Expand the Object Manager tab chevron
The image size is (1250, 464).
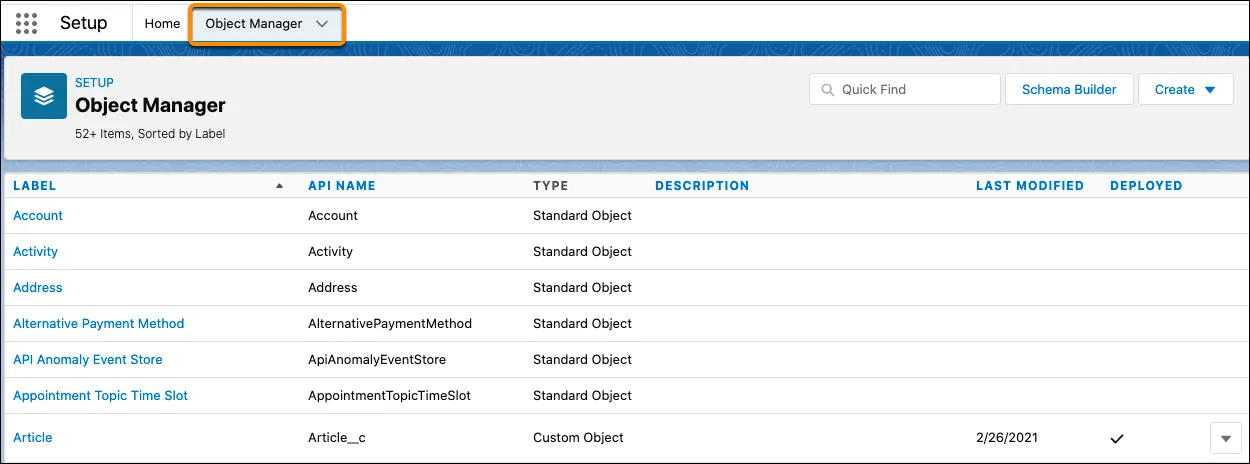[322, 24]
